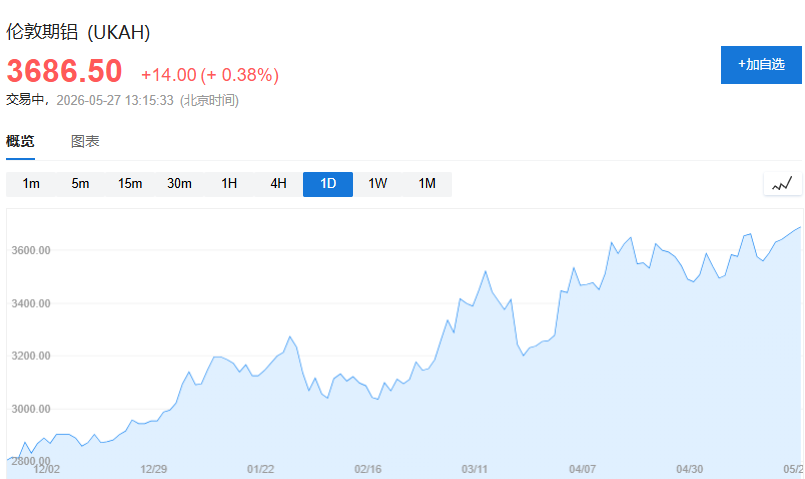Open the 概览 tab
Viewport: 805px width, 479px height.
click(20, 141)
